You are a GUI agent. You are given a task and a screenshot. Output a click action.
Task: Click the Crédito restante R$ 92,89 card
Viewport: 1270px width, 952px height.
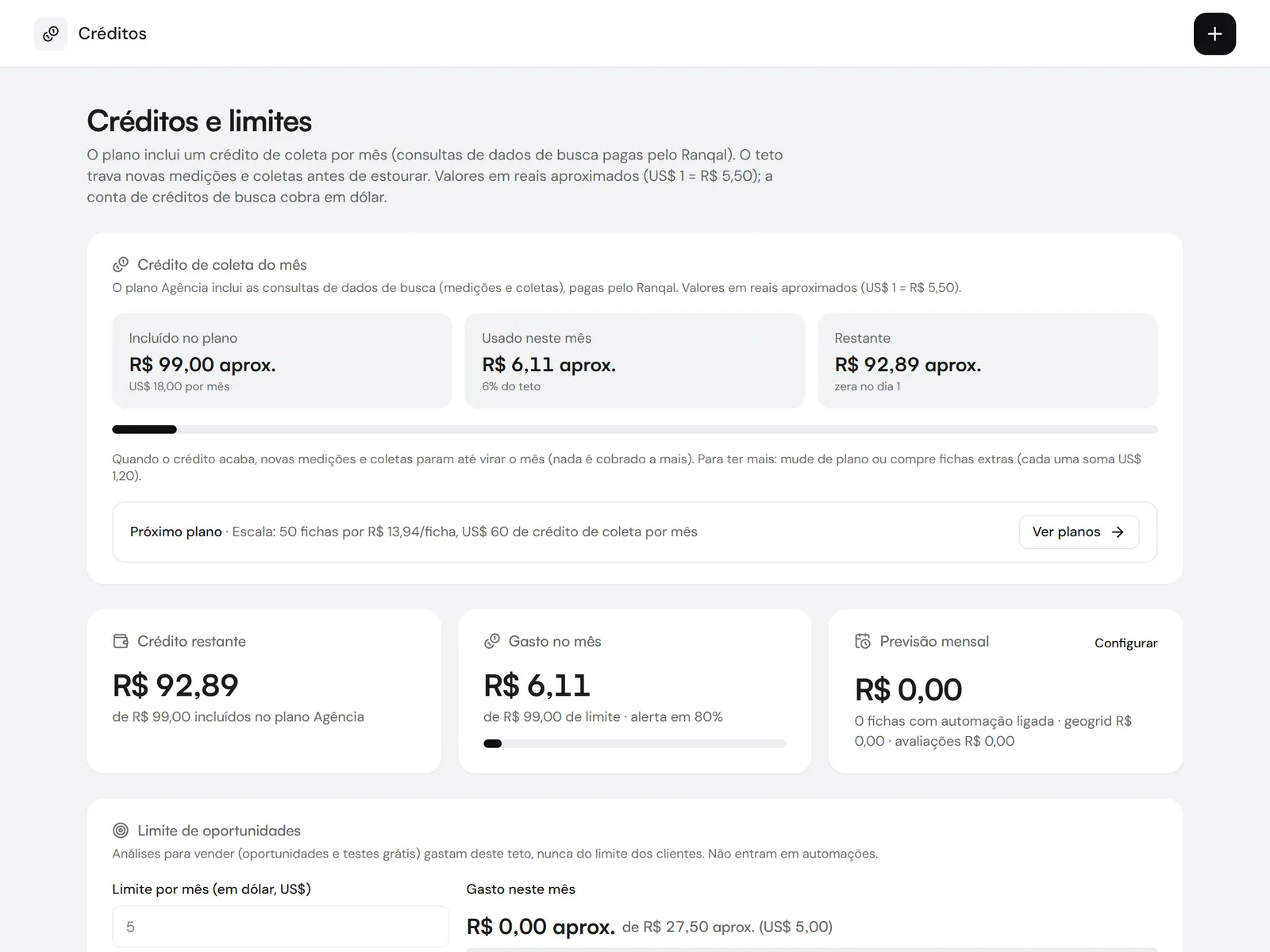[264, 691]
